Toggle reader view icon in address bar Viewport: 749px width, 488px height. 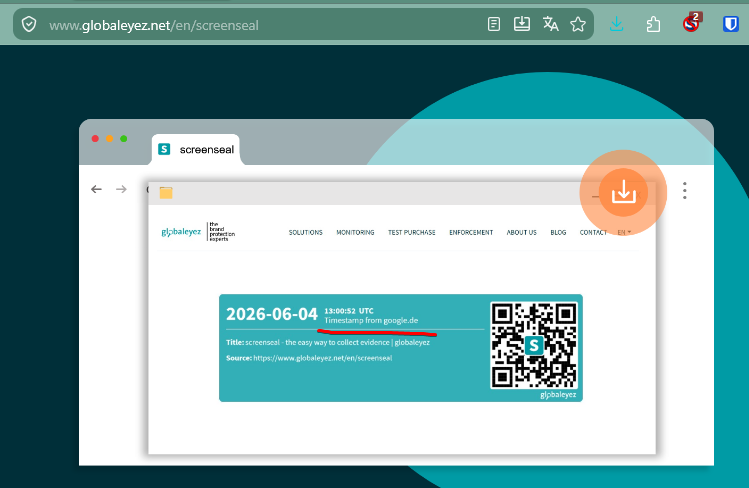(494, 24)
